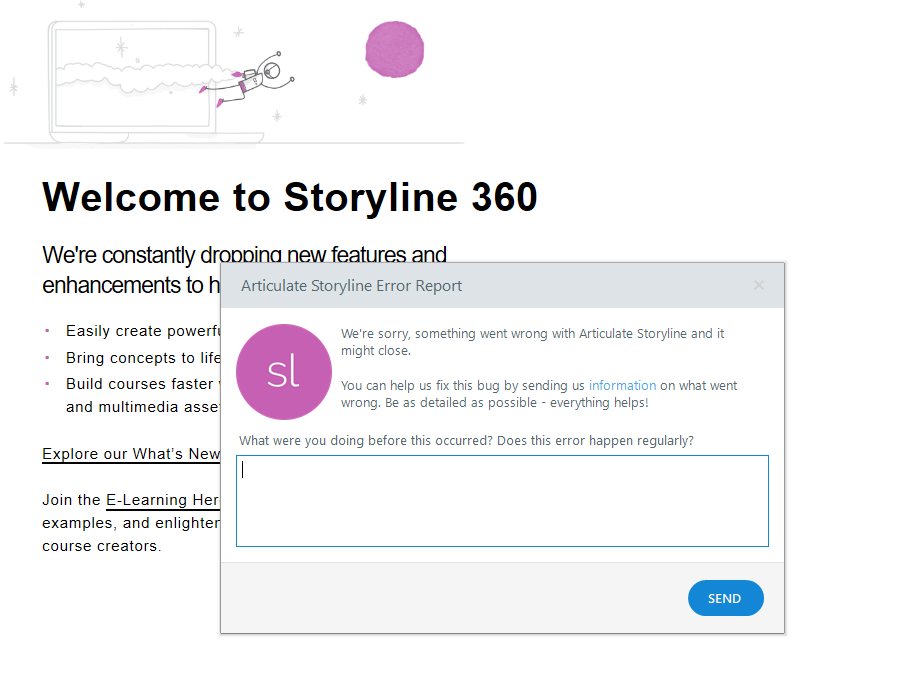Click the pink Storyline 'sl' logo
The height and width of the screenshot is (685, 924).
283,371
